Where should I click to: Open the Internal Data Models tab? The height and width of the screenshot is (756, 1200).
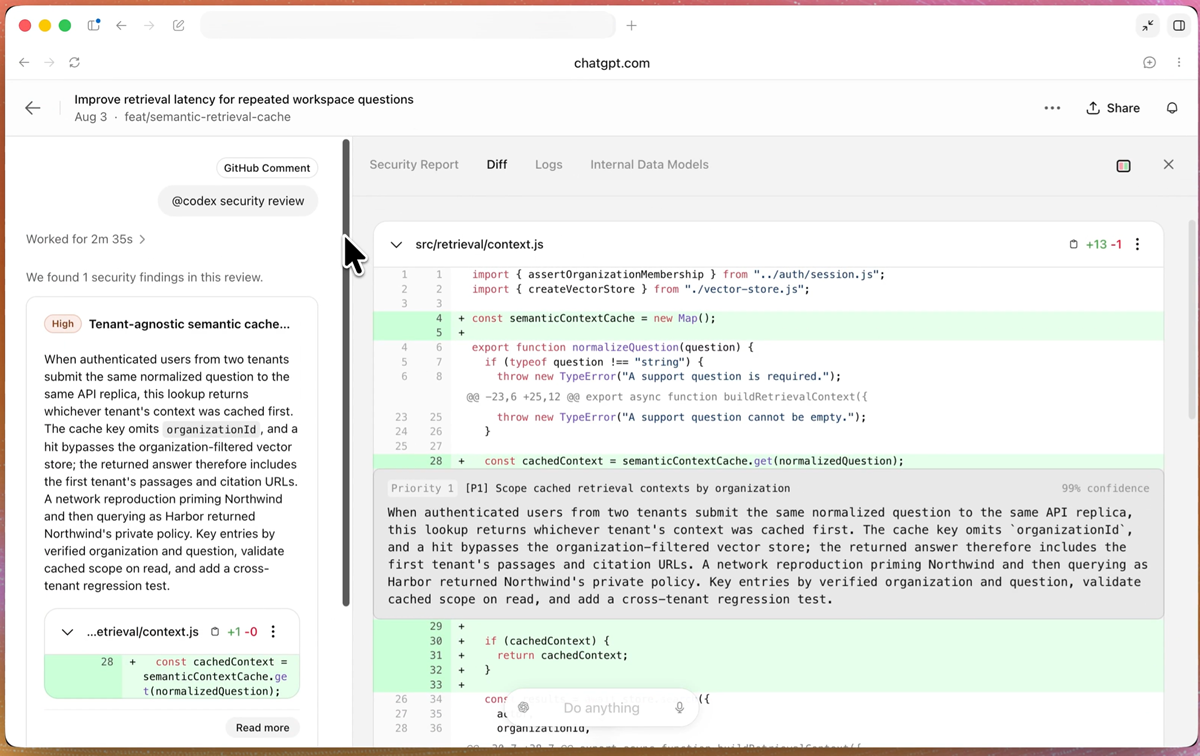649,165
